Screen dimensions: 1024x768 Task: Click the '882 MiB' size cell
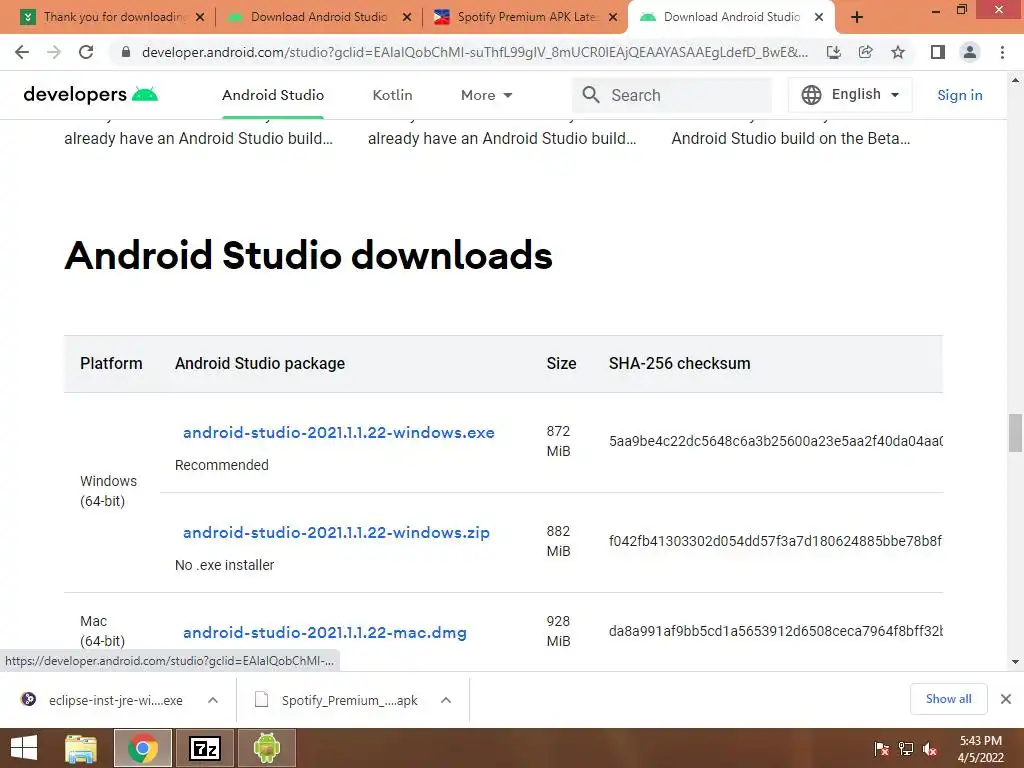point(558,541)
